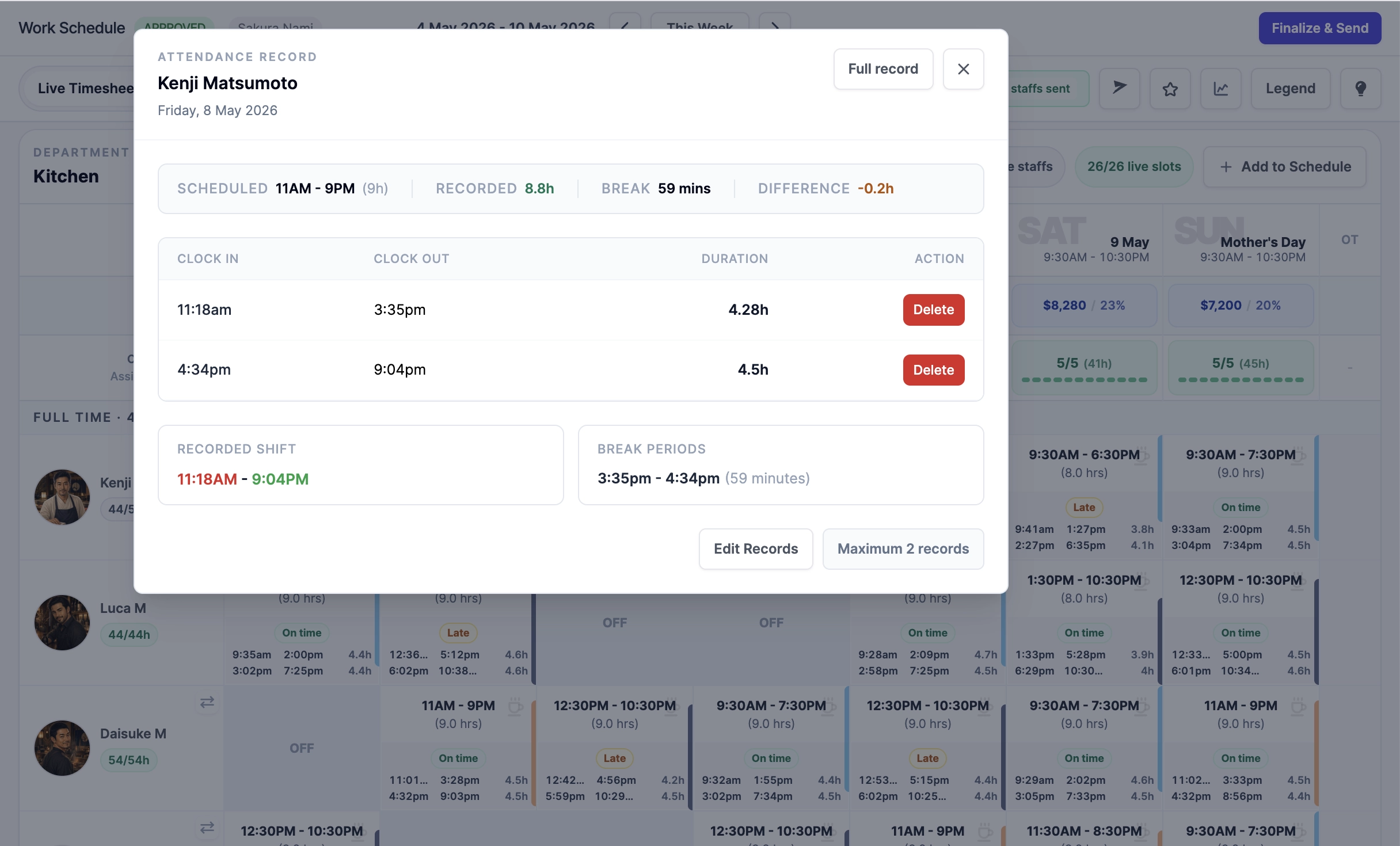Image resolution: width=1400 pixels, height=846 pixels.
Task: Click the Maximum 2 records button
Action: (903, 548)
